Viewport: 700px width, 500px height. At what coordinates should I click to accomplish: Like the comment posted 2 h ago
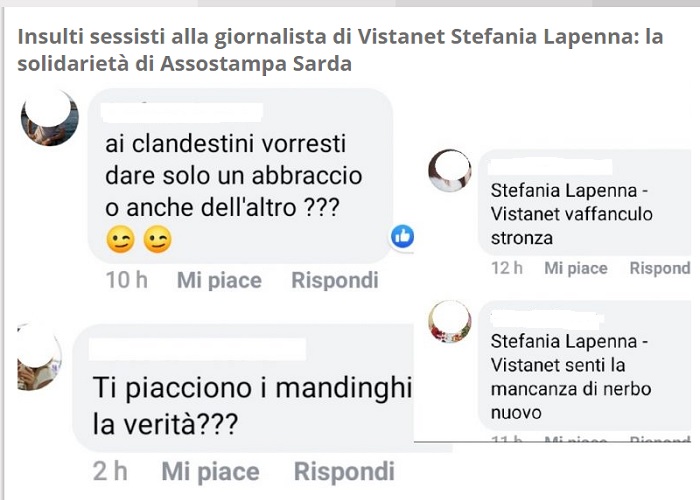coord(210,471)
